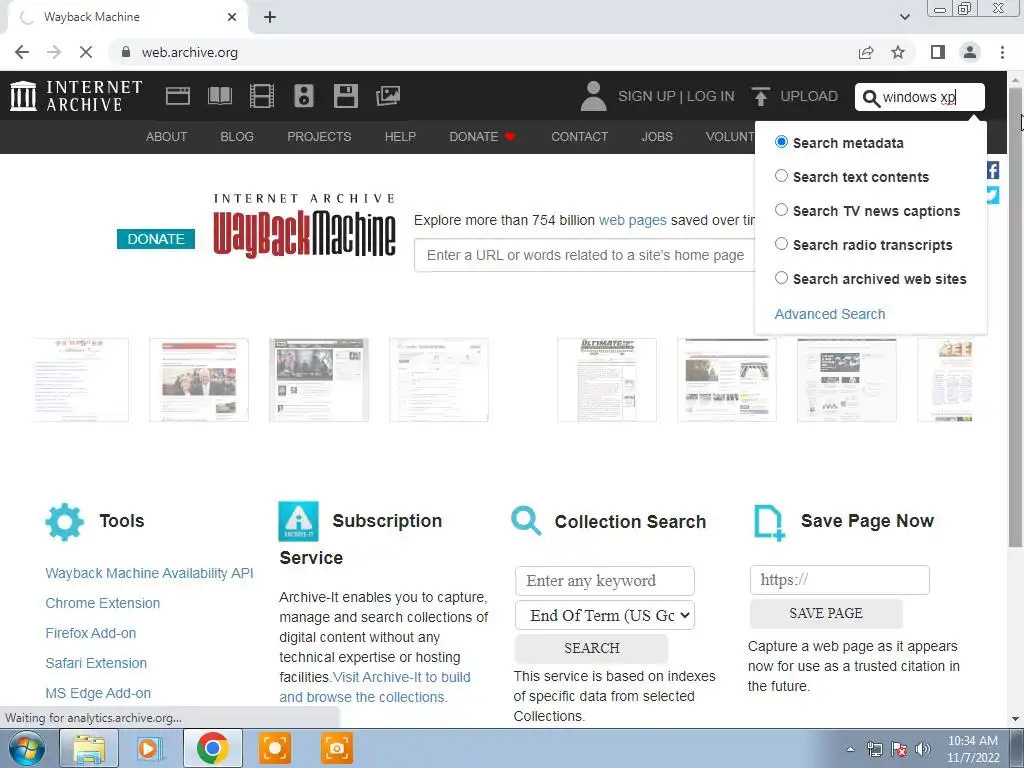This screenshot has height=768, width=1024.
Task: Click the Facebook share icon
Action: point(993,170)
